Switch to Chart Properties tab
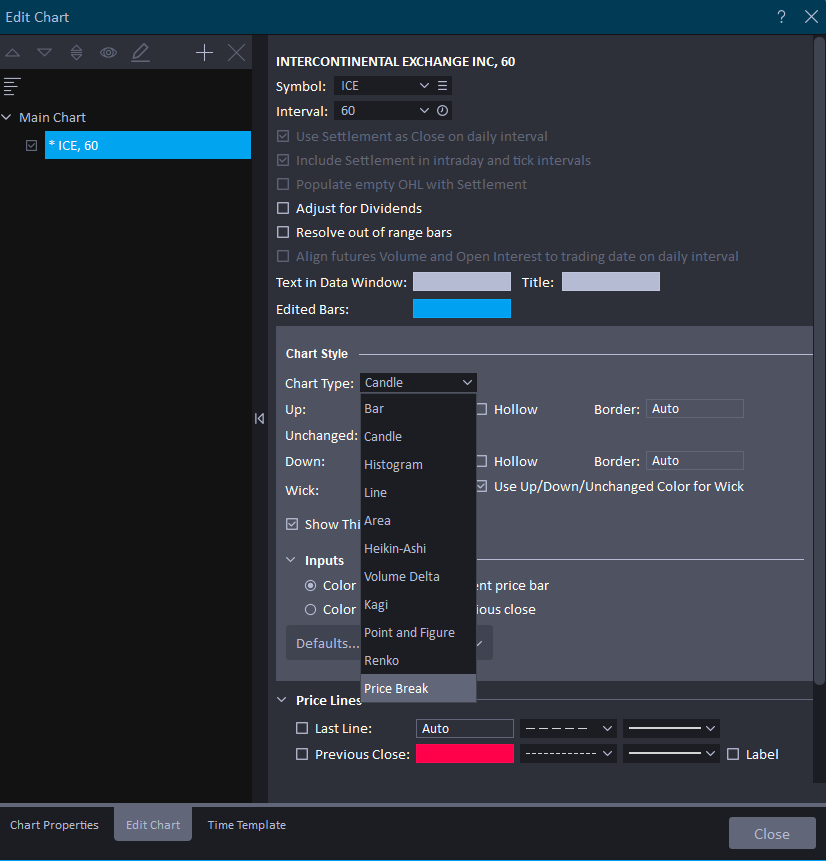 tap(54, 825)
